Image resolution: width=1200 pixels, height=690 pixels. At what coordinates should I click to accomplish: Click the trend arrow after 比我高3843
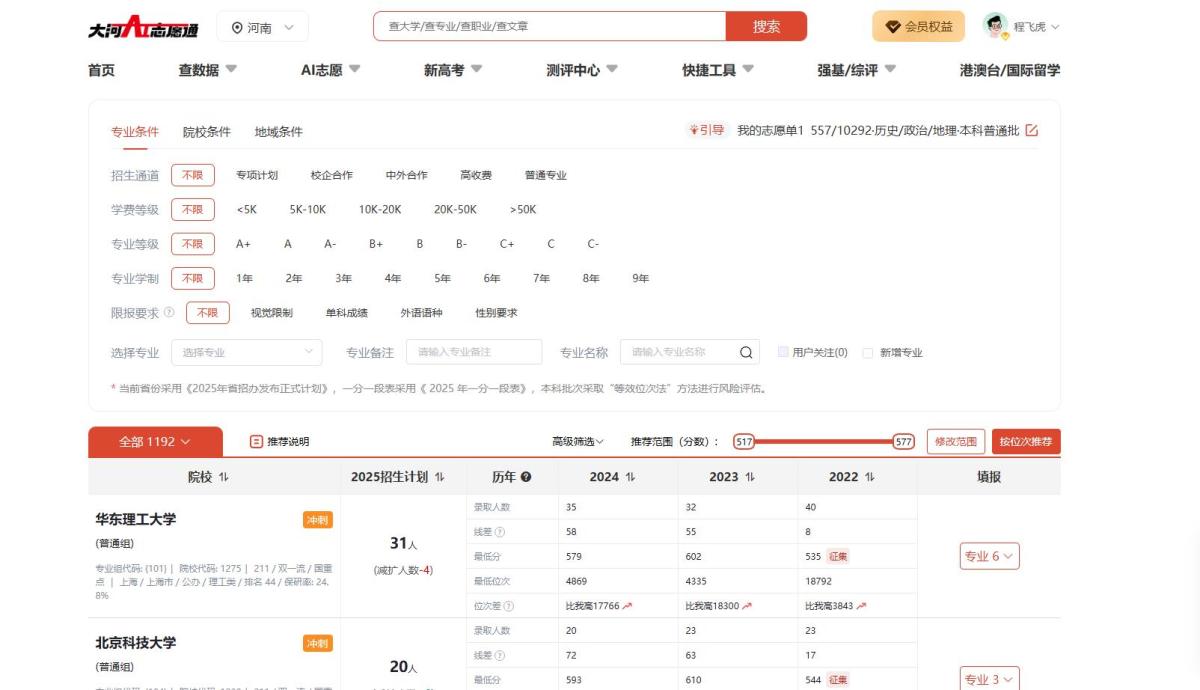861,606
